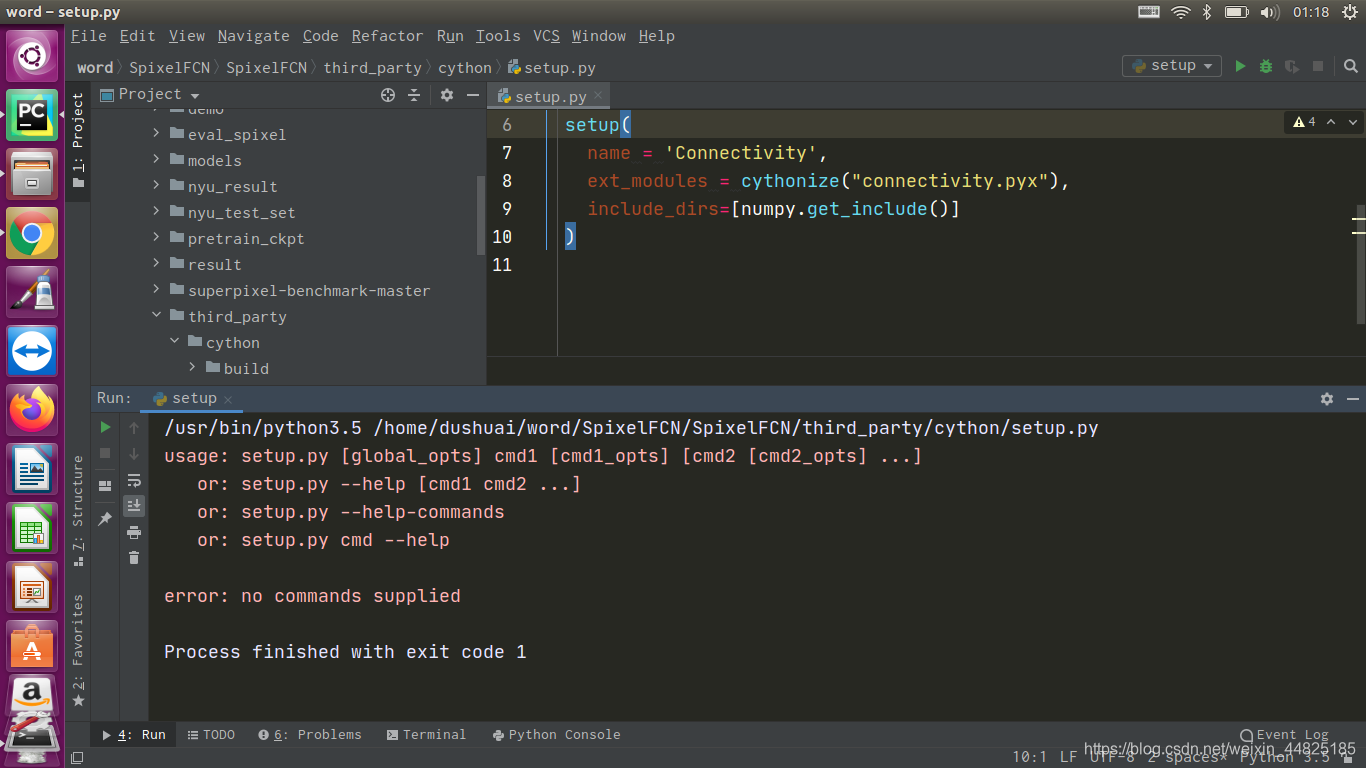The height and width of the screenshot is (768, 1366).
Task: Collapse the third_party folder chevron
Action: click(x=156, y=315)
